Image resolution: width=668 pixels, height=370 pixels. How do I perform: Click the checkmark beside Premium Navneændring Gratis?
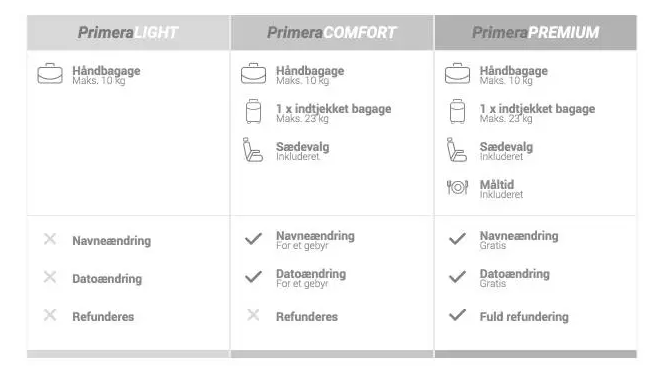[x=458, y=239]
